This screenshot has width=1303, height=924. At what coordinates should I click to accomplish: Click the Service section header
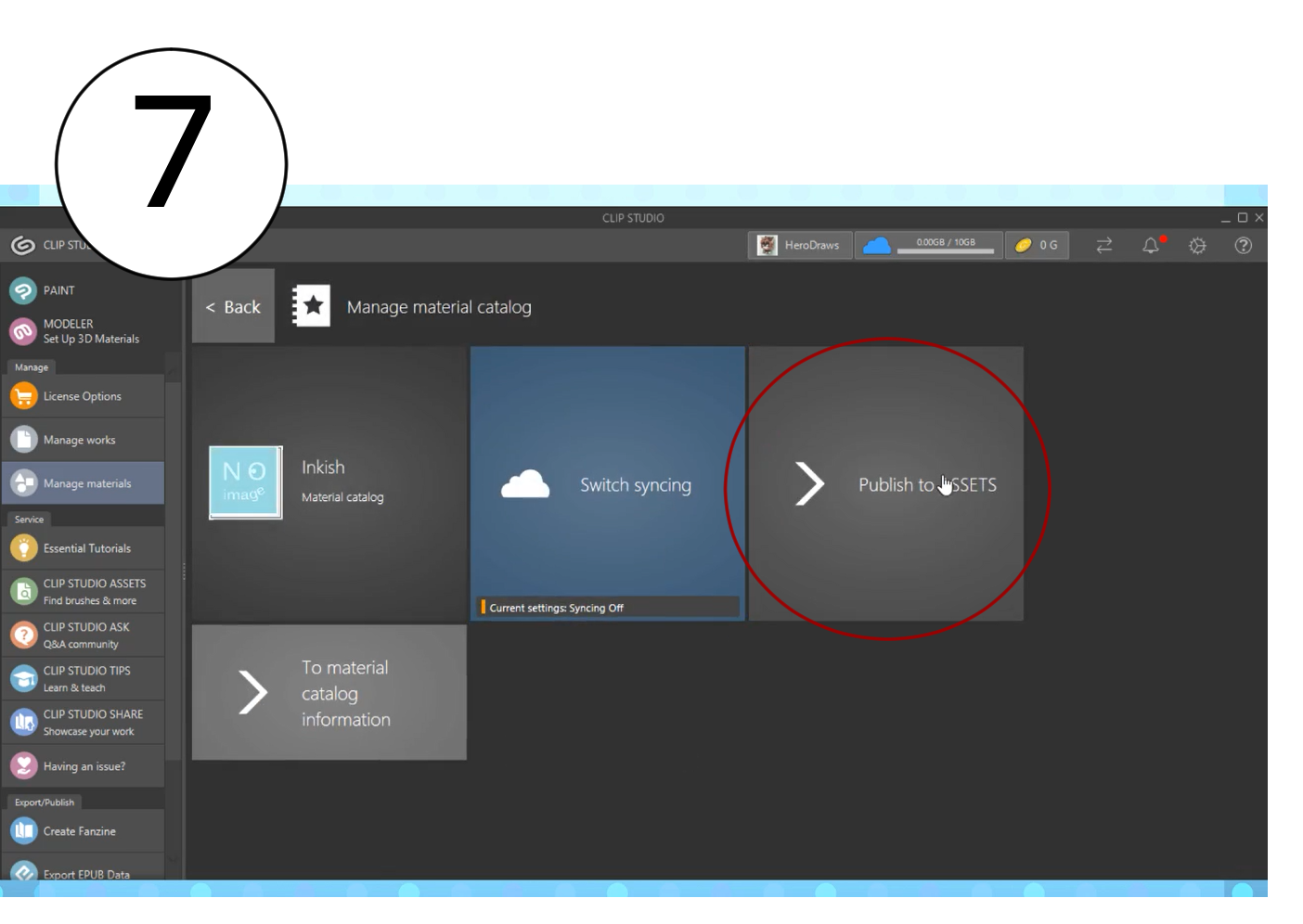pos(30,520)
